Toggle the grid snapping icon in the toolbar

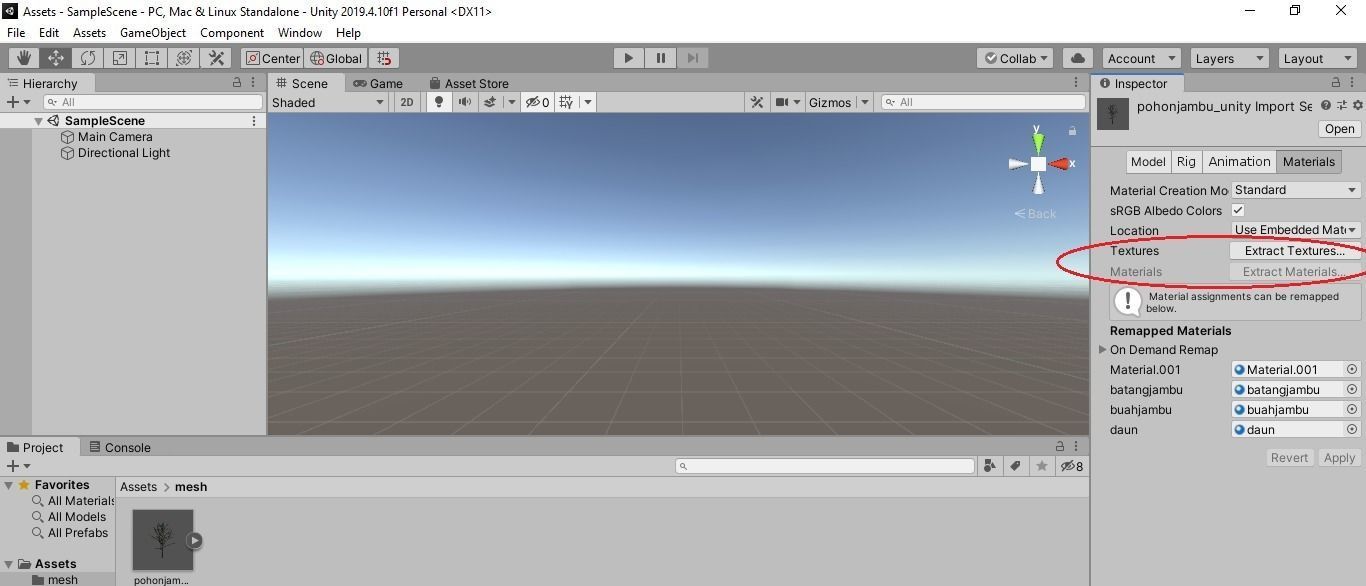[384, 58]
